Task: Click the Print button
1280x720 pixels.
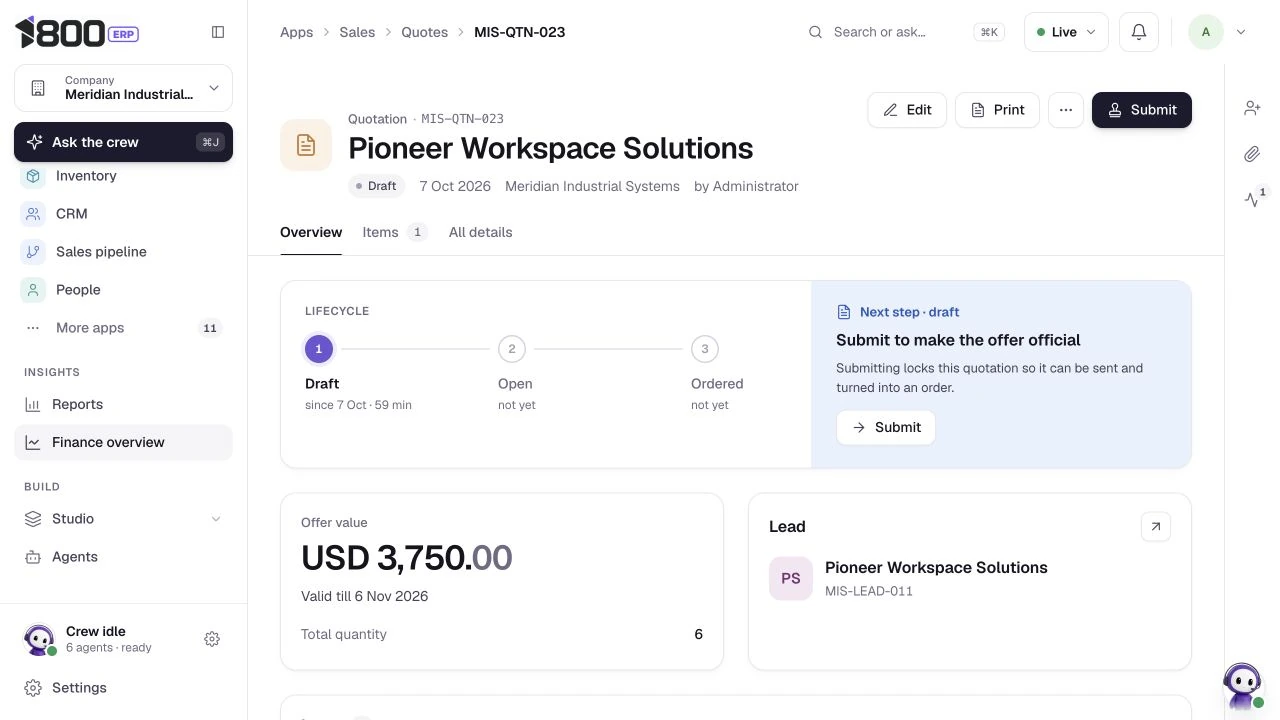Action: [997, 110]
